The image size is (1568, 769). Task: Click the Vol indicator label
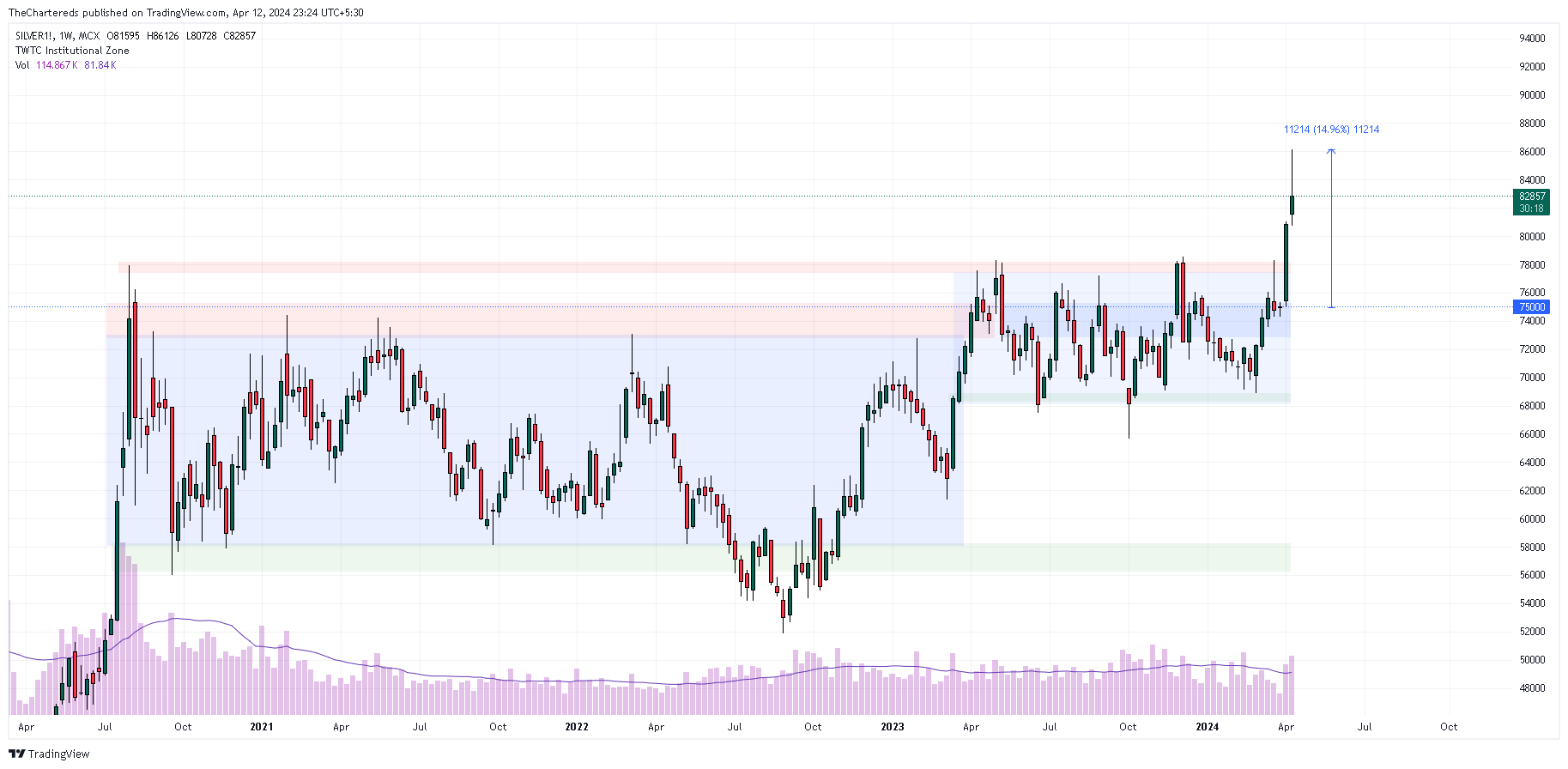(22, 65)
